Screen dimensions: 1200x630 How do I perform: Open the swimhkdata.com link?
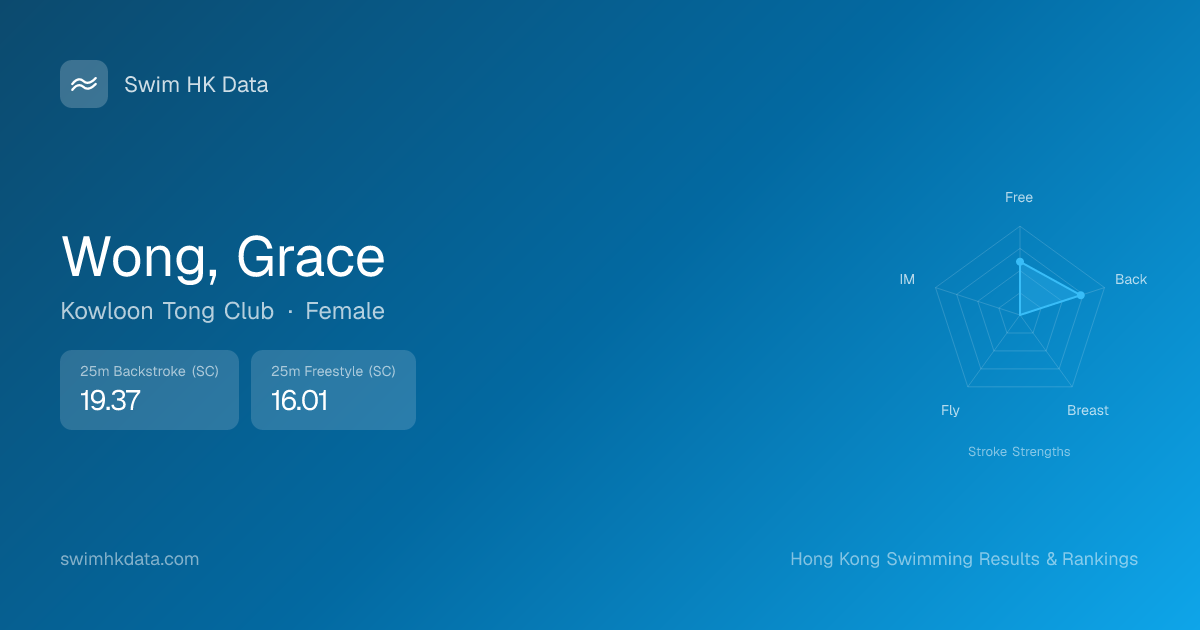pyautogui.click(x=130, y=559)
